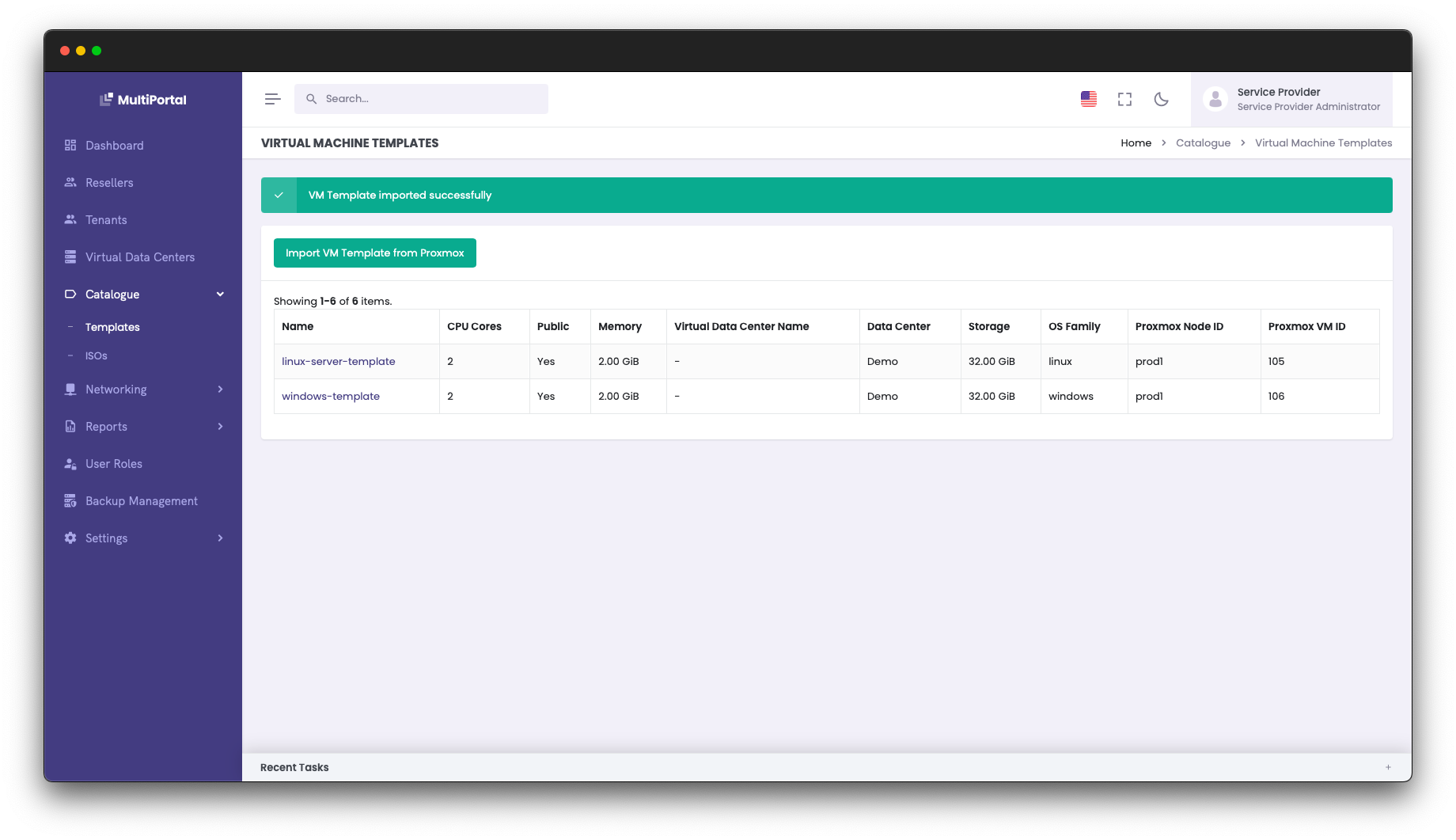The height and width of the screenshot is (840, 1456).
Task: Toggle dark mode with moon icon
Action: click(x=1161, y=99)
